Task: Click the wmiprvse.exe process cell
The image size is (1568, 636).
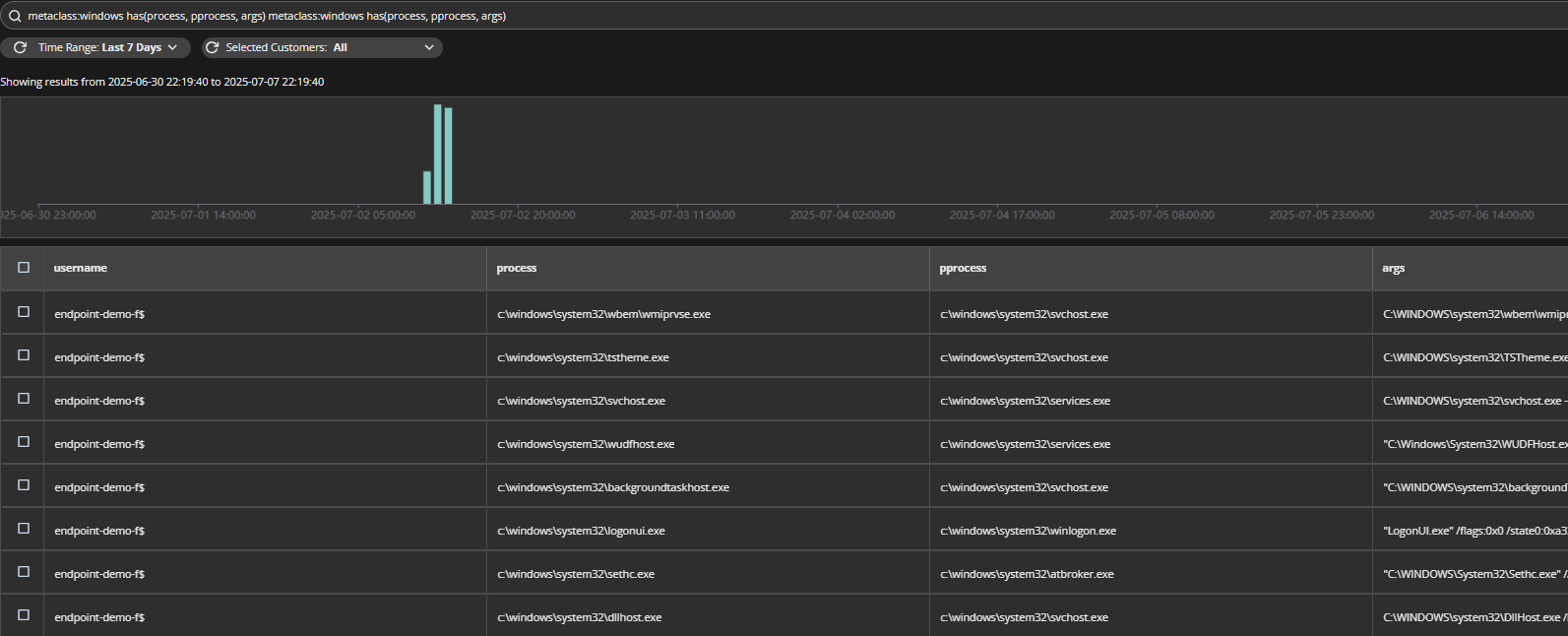Action: [x=708, y=314]
